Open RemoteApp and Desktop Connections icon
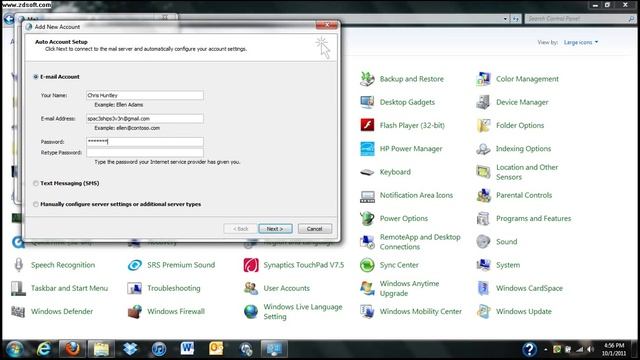This screenshot has height=360, width=640. (367, 242)
